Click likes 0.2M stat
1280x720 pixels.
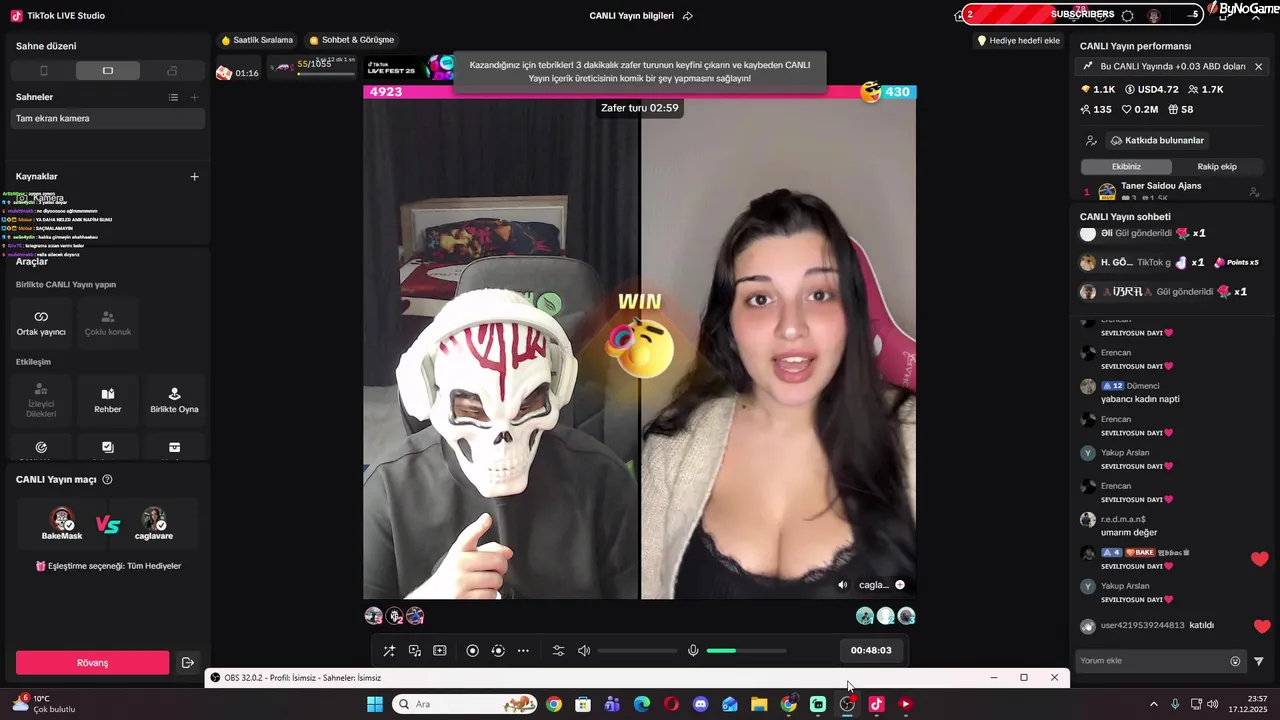[1140, 110]
